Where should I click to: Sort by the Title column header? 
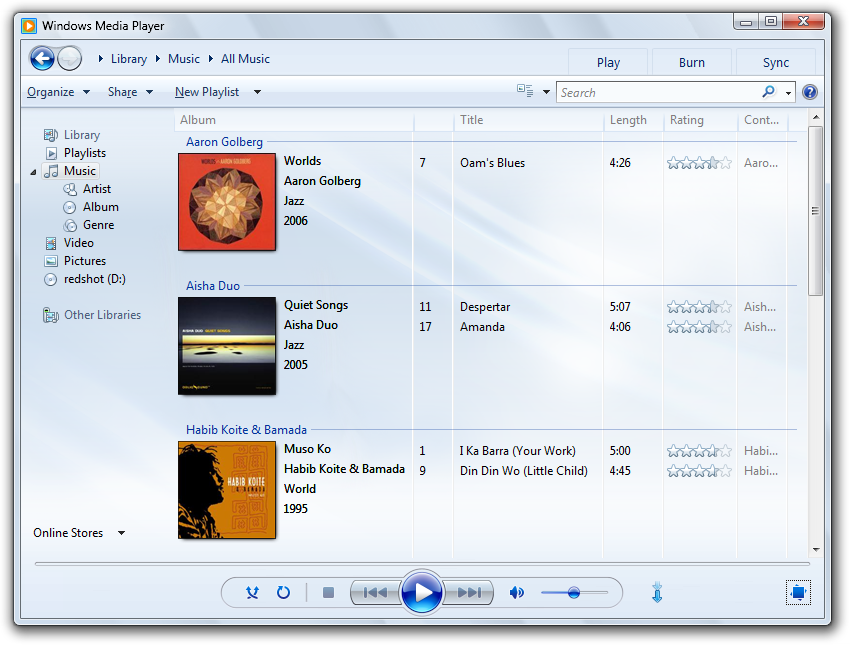click(x=528, y=120)
